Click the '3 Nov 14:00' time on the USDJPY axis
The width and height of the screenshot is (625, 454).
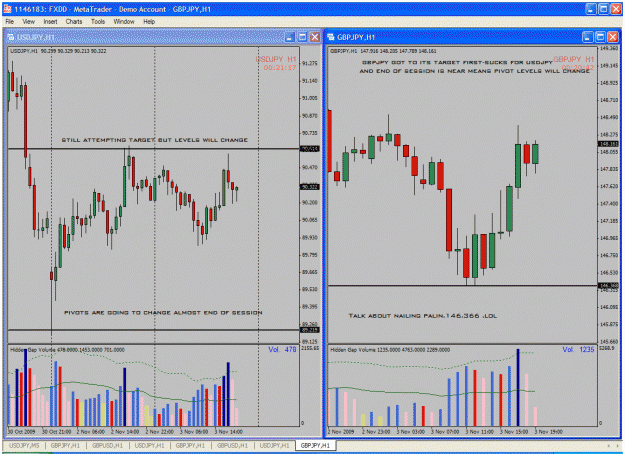pos(228,431)
